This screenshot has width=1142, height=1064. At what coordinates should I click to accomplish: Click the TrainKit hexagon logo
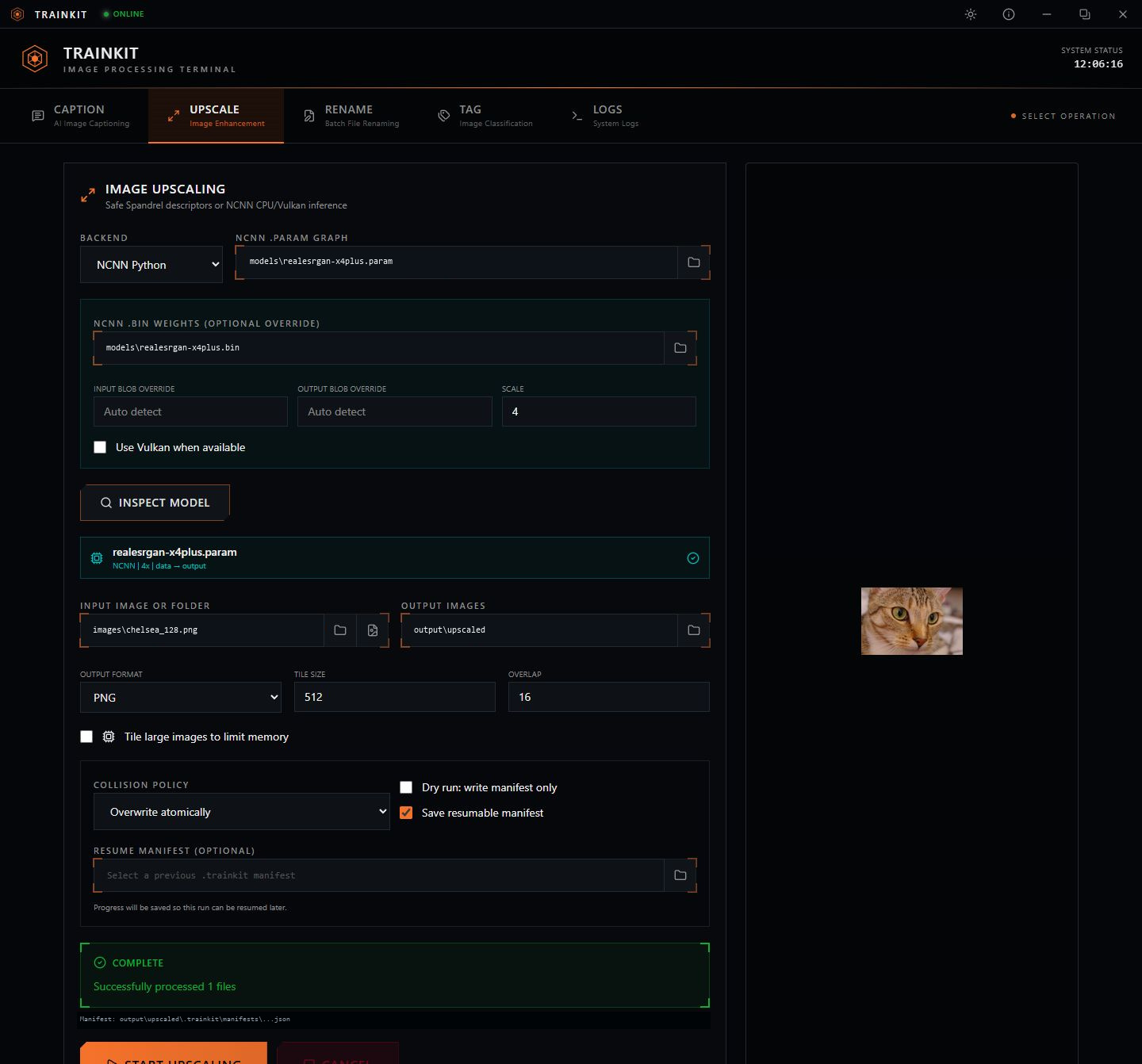[35, 59]
